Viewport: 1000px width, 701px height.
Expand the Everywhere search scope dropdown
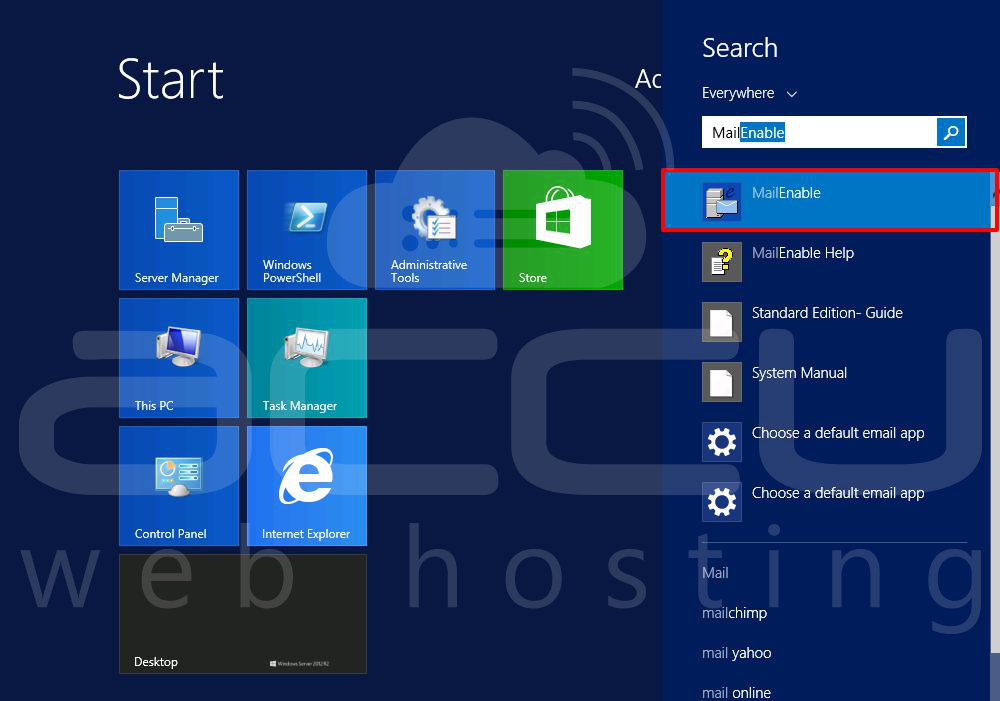pos(750,93)
